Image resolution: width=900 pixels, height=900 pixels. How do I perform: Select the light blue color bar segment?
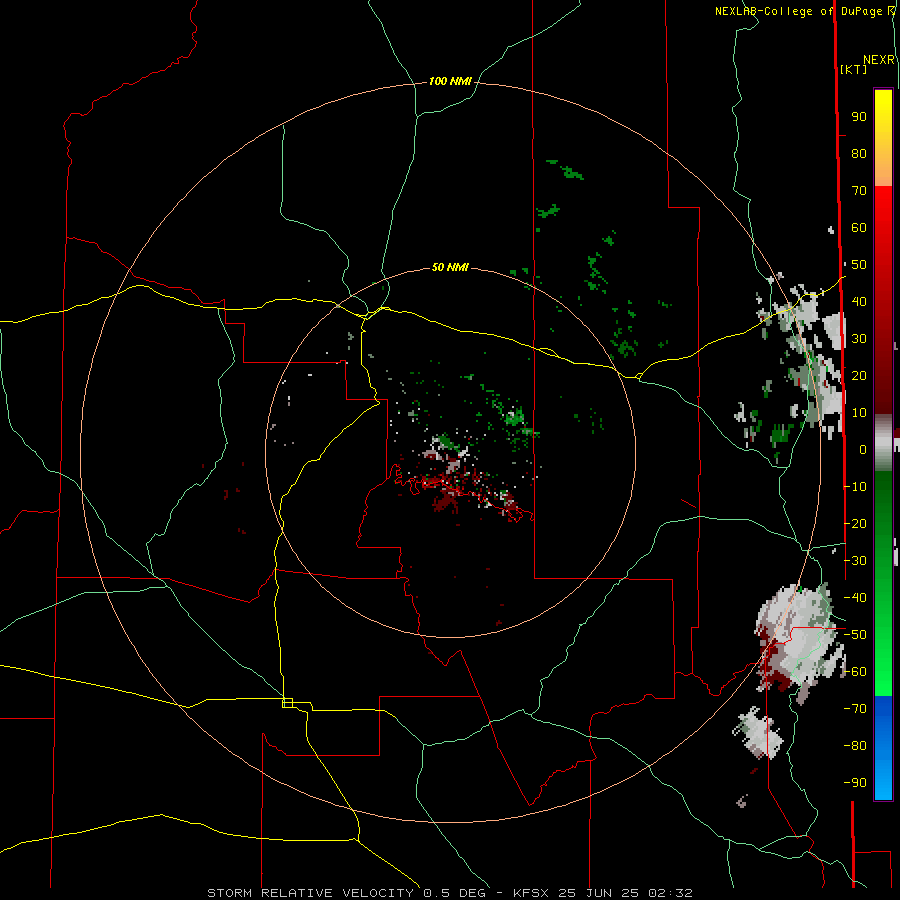883,775
